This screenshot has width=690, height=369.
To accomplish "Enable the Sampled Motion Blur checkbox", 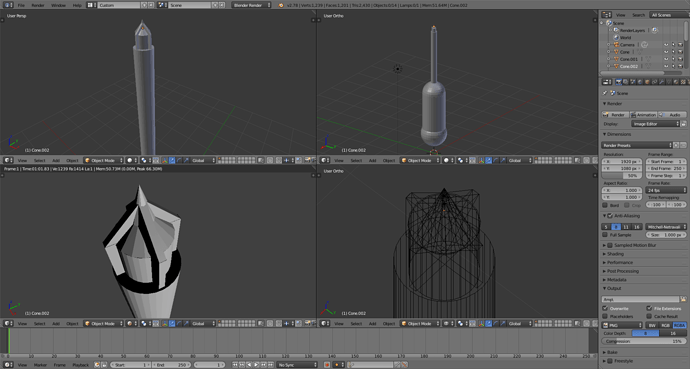I will tap(610, 245).
